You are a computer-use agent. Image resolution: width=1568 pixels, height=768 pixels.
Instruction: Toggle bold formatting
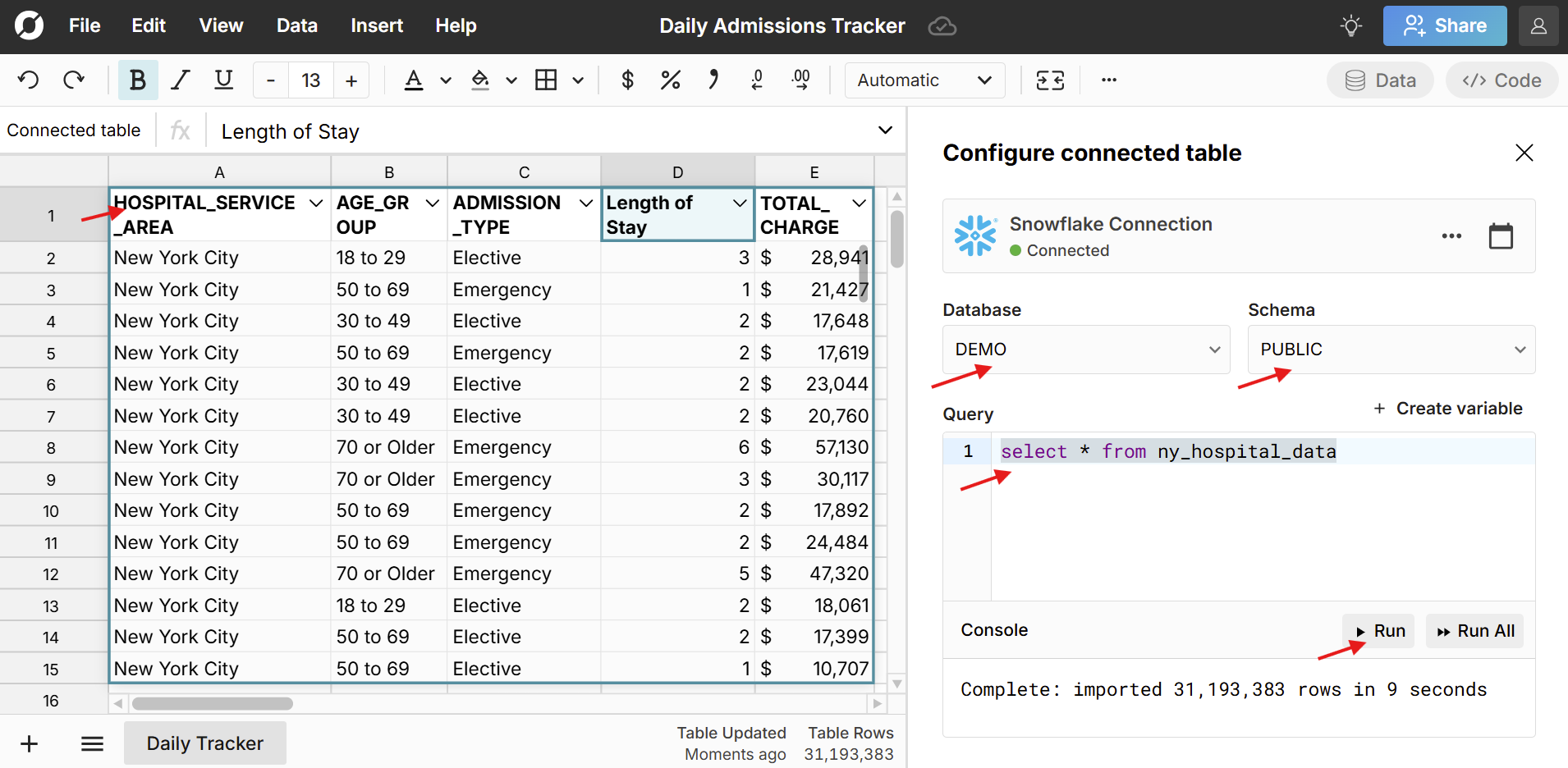(x=137, y=80)
